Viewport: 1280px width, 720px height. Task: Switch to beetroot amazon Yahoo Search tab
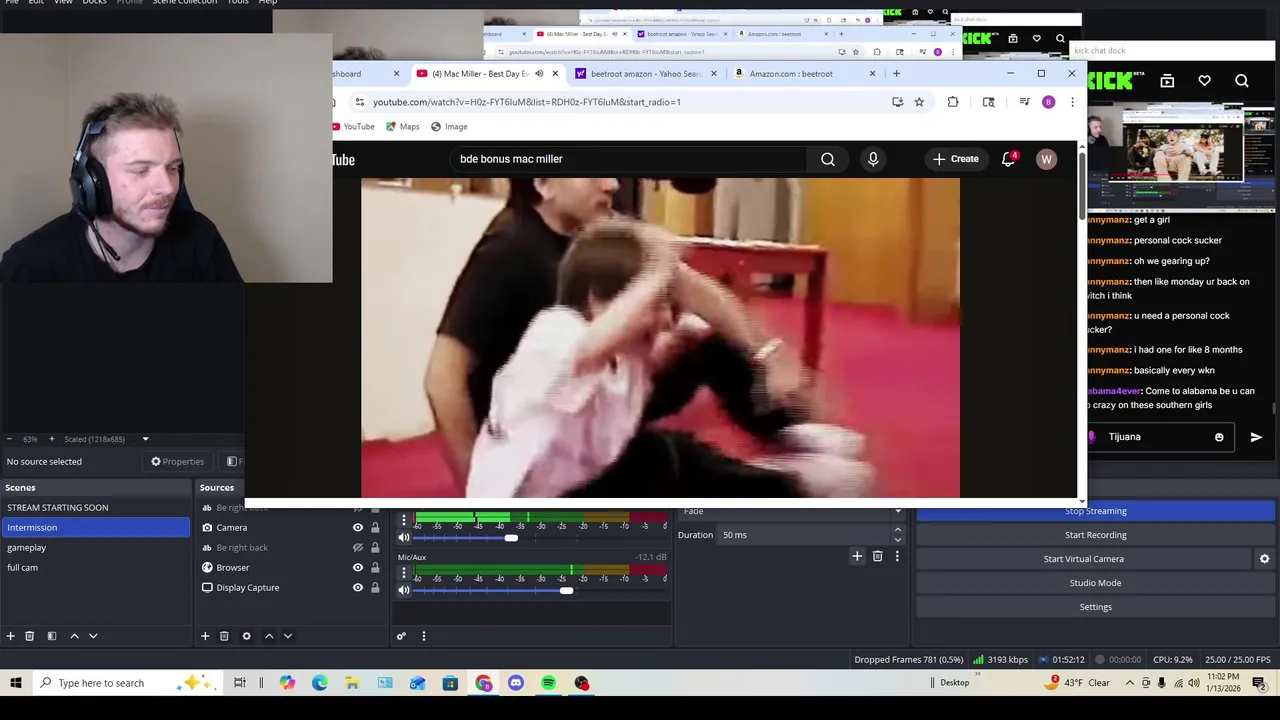(x=644, y=74)
